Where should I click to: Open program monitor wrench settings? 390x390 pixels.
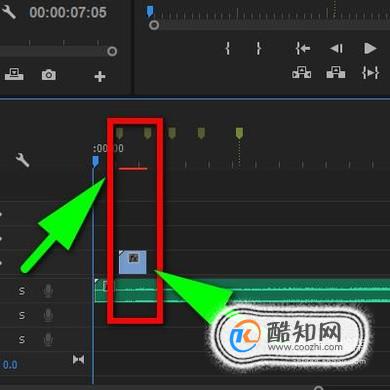point(8,11)
